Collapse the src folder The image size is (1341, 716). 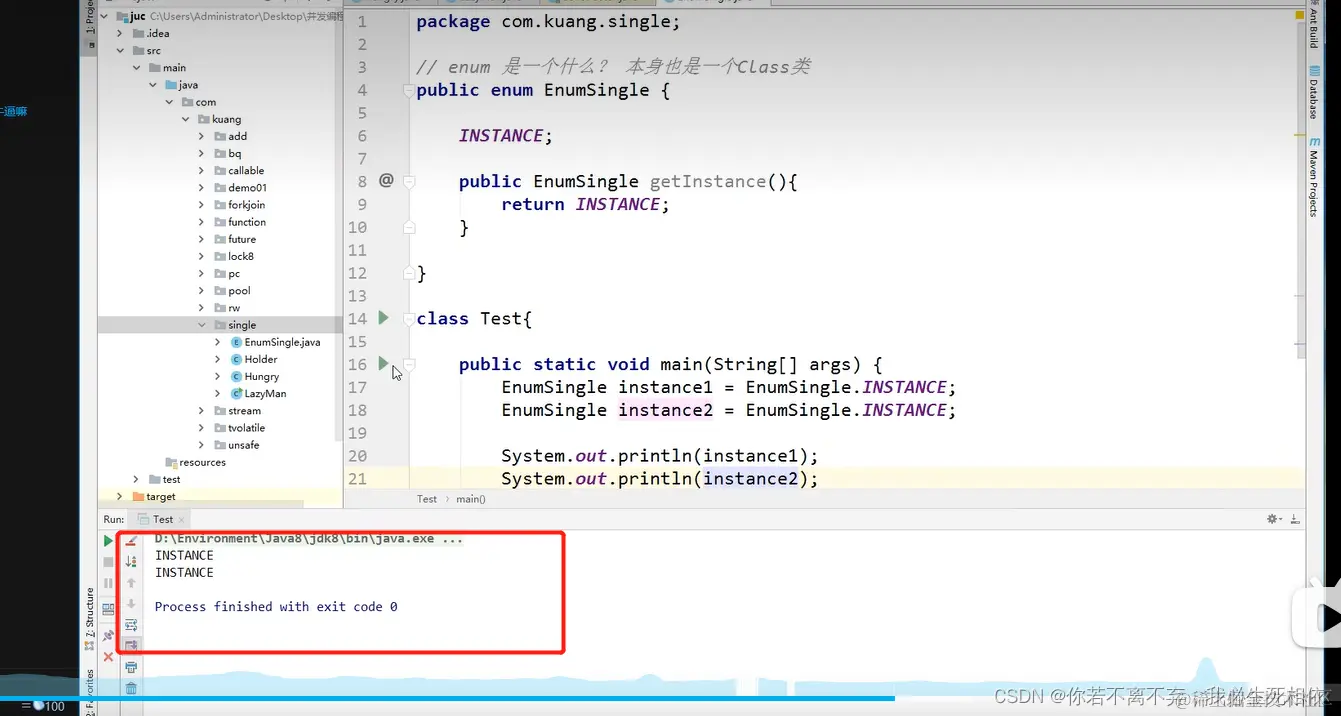120,51
